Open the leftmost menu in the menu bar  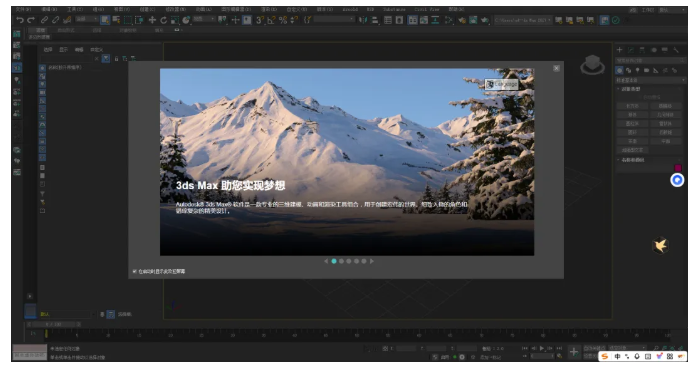click(x=23, y=9)
